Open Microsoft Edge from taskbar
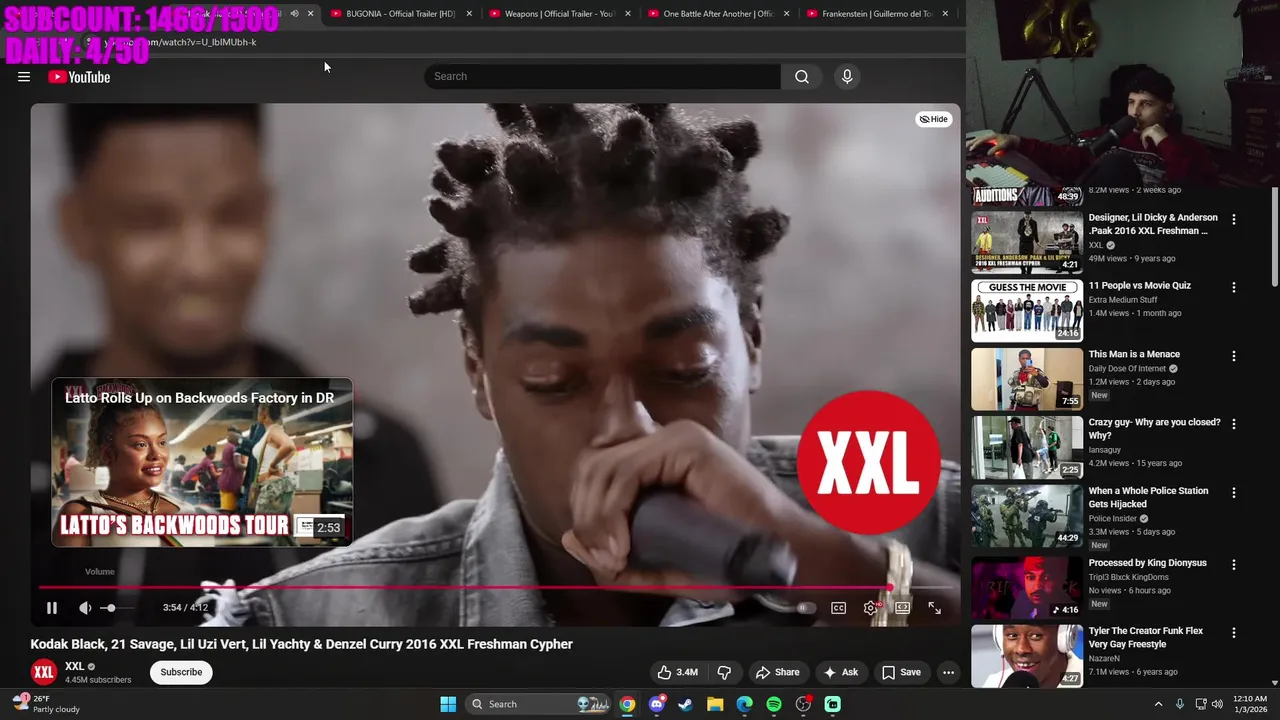The height and width of the screenshot is (720, 1280). click(744, 704)
